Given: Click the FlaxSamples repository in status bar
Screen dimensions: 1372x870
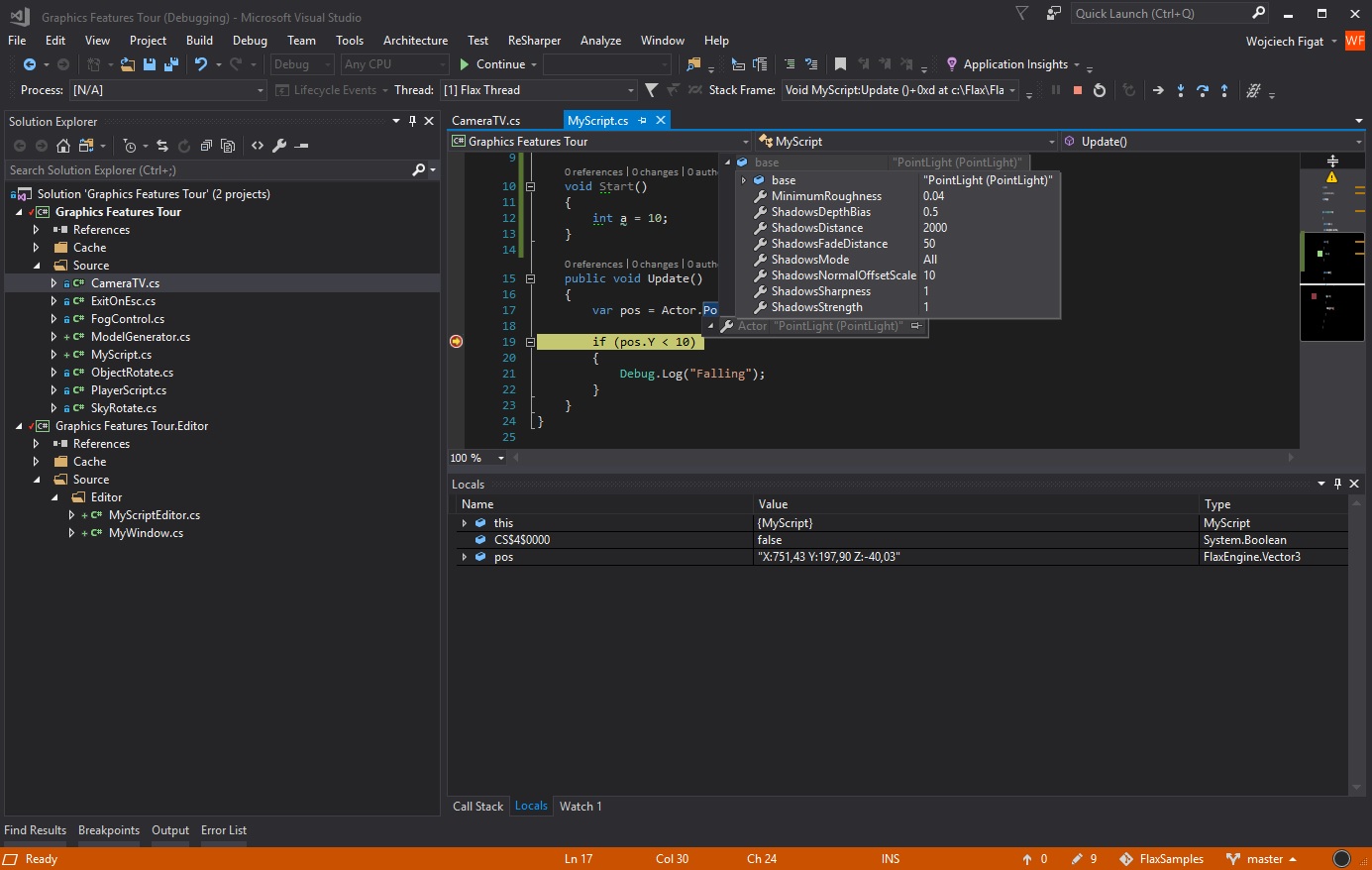Looking at the screenshot, I should 1161,859.
